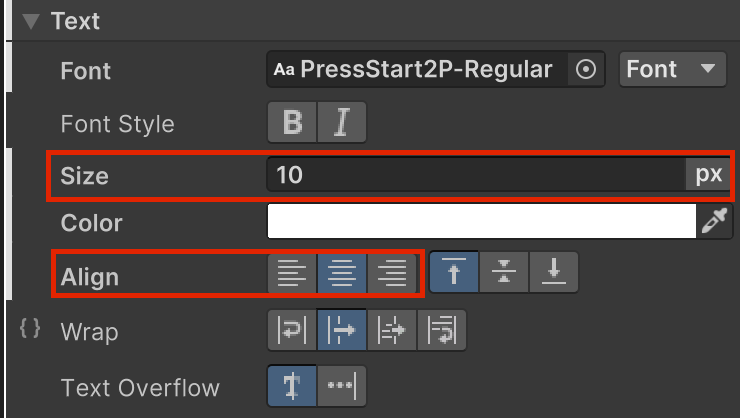Toggle Italic font style
The height and width of the screenshot is (418, 740).
coord(342,122)
